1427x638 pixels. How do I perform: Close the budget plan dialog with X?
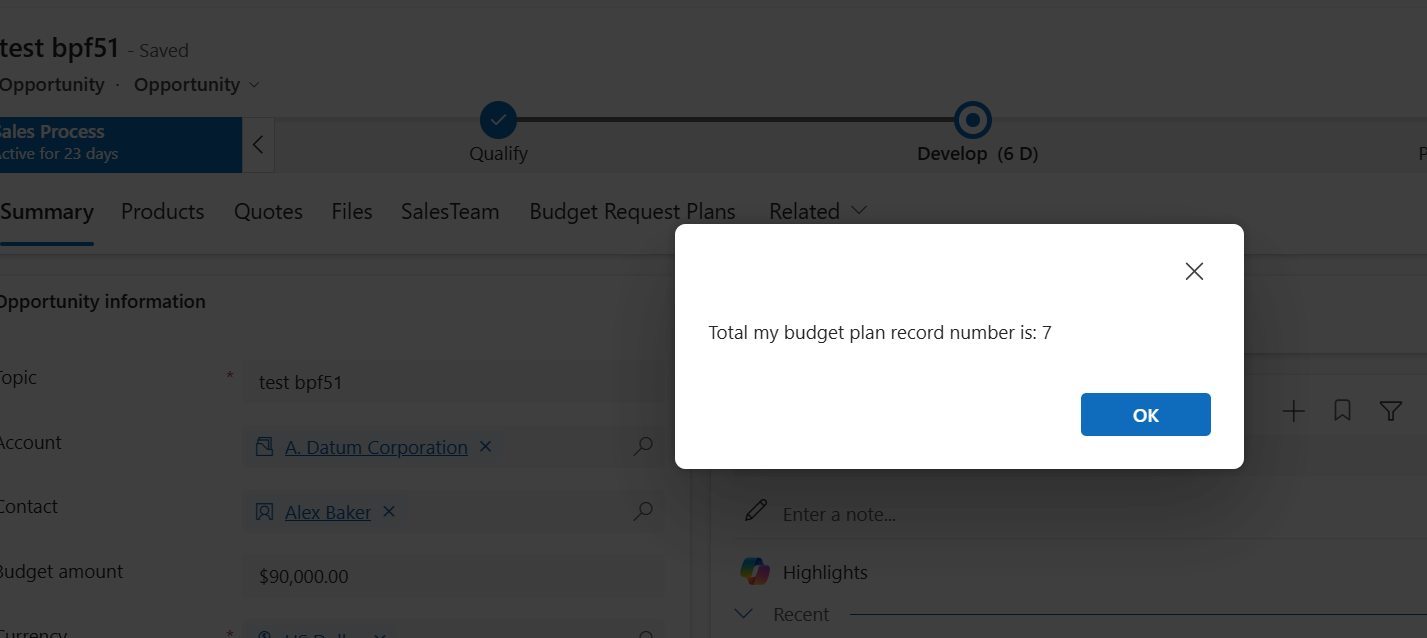click(x=1193, y=271)
